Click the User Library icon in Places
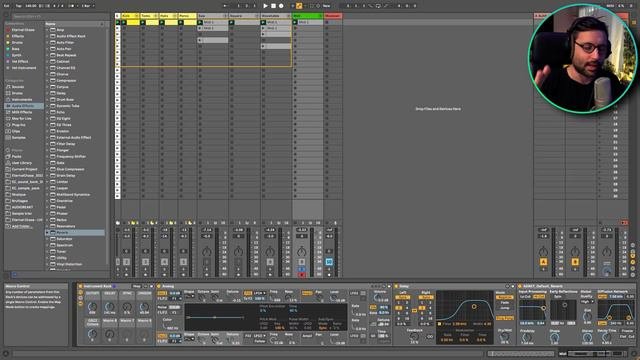Viewport: 640px width, 360px height. point(8,163)
